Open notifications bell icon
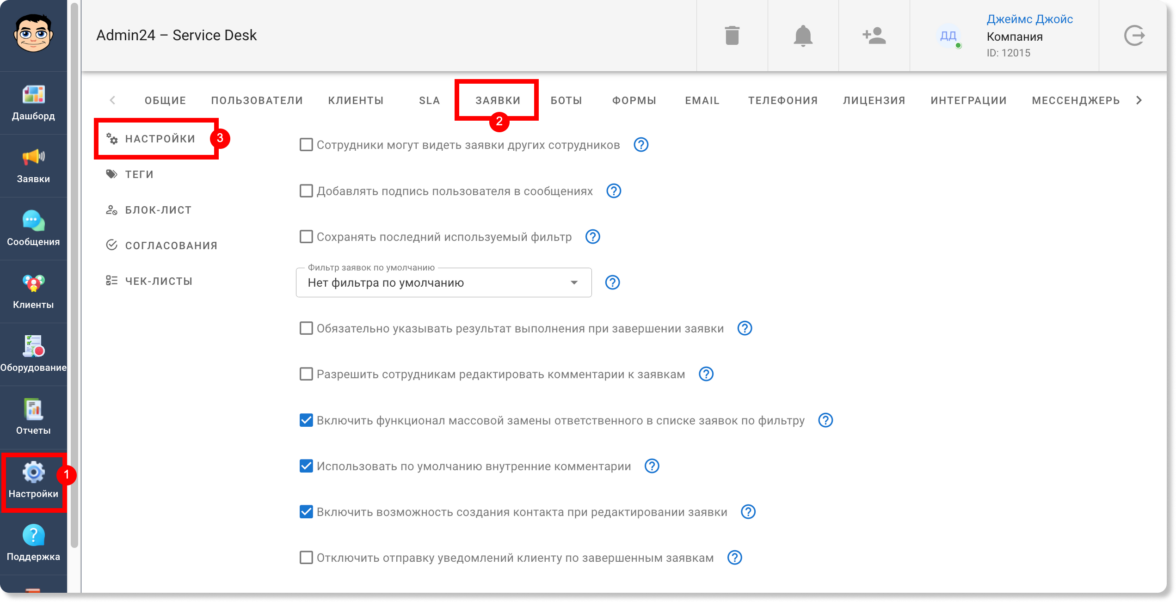 click(x=803, y=35)
